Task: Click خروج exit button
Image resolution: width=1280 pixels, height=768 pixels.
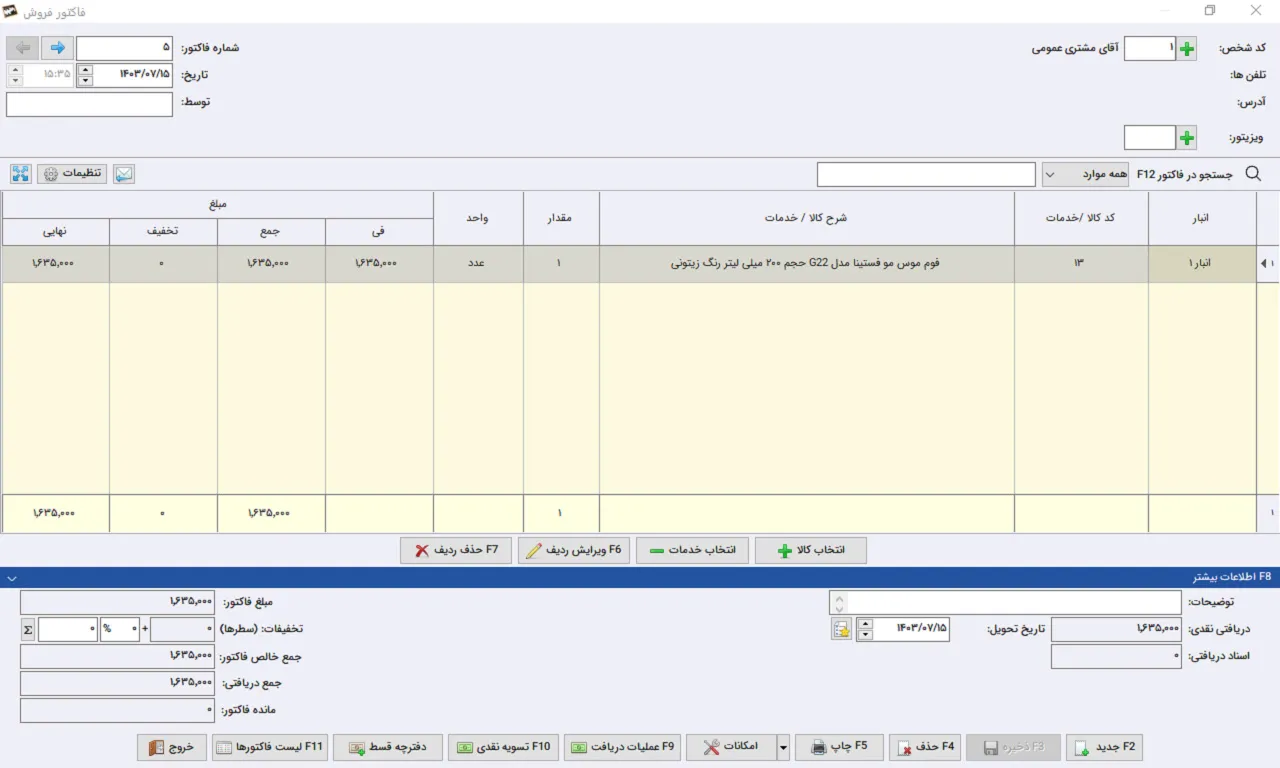Action: point(172,747)
